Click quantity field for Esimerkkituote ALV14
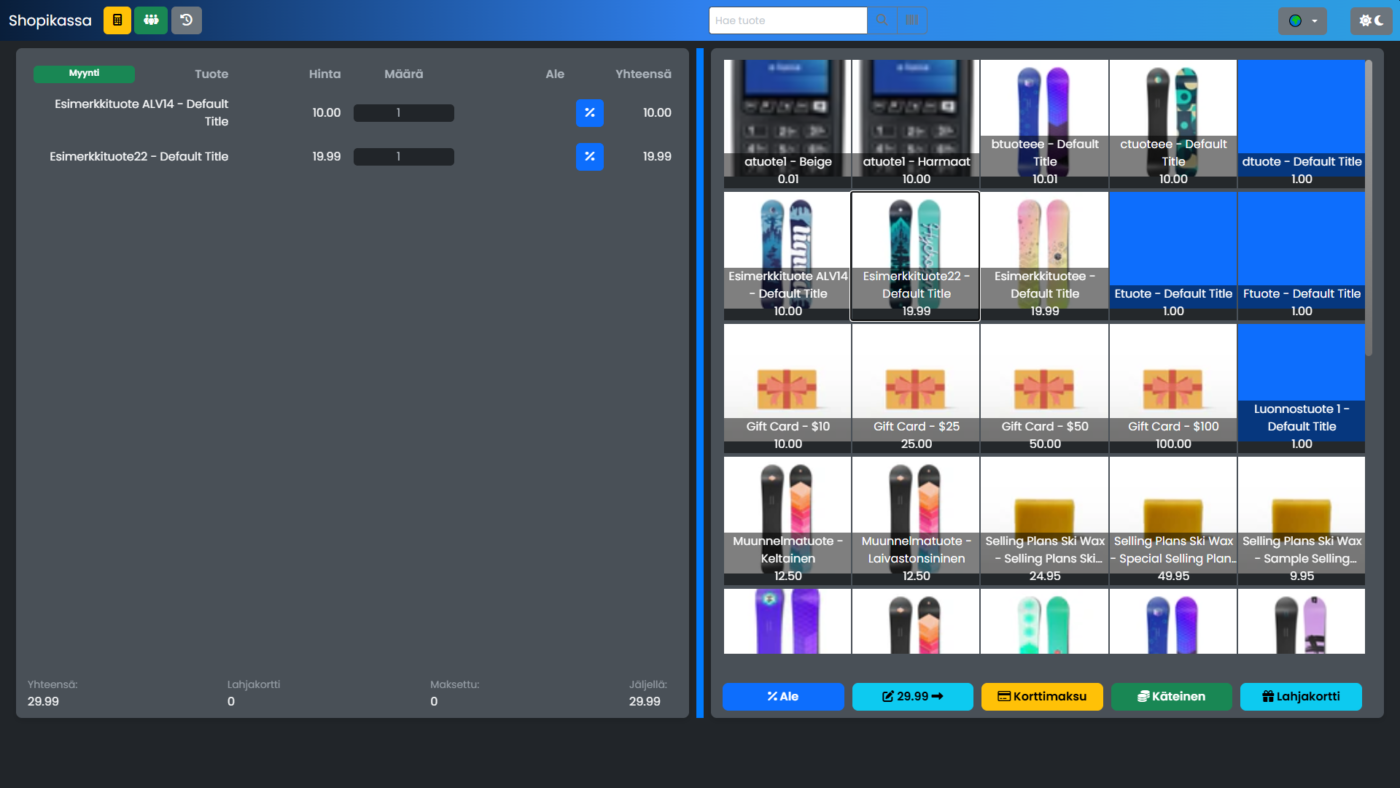Image resolution: width=1400 pixels, height=788 pixels. pyautogui.click(x=403, y=113)
